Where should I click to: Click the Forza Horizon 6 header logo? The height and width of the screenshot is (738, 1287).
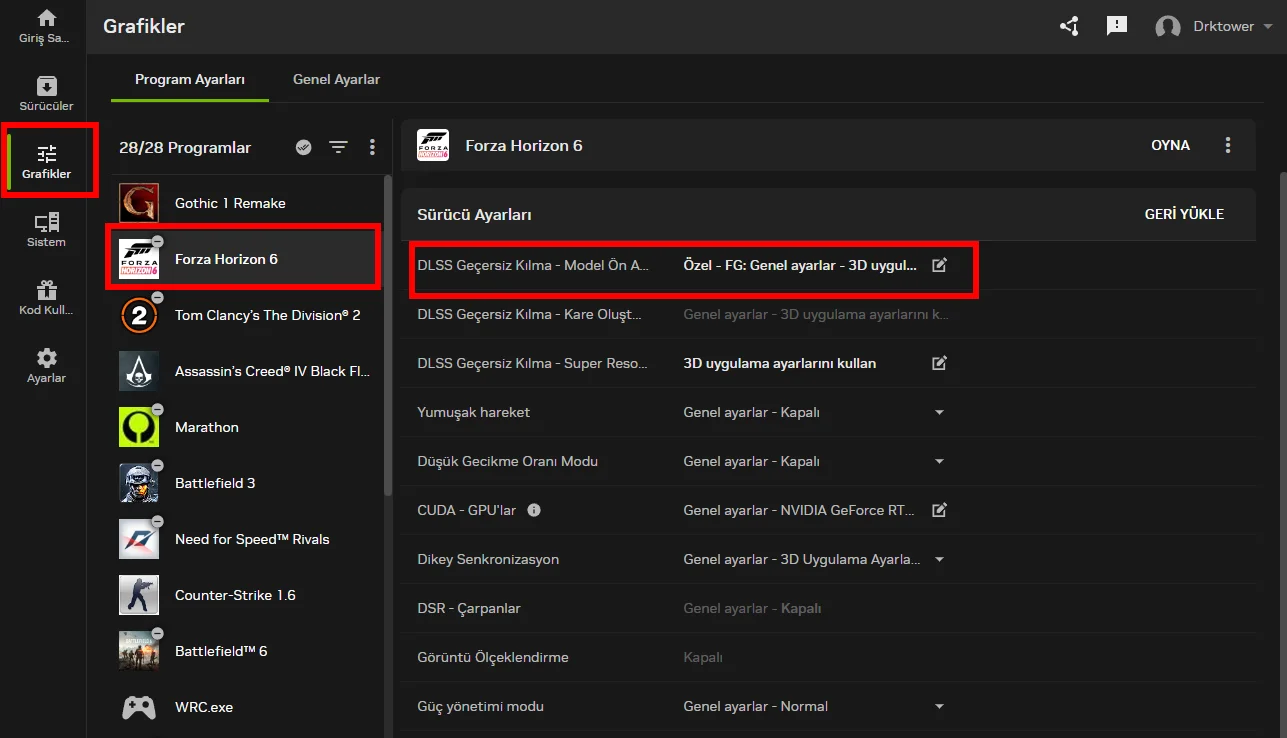click(433, 145)
